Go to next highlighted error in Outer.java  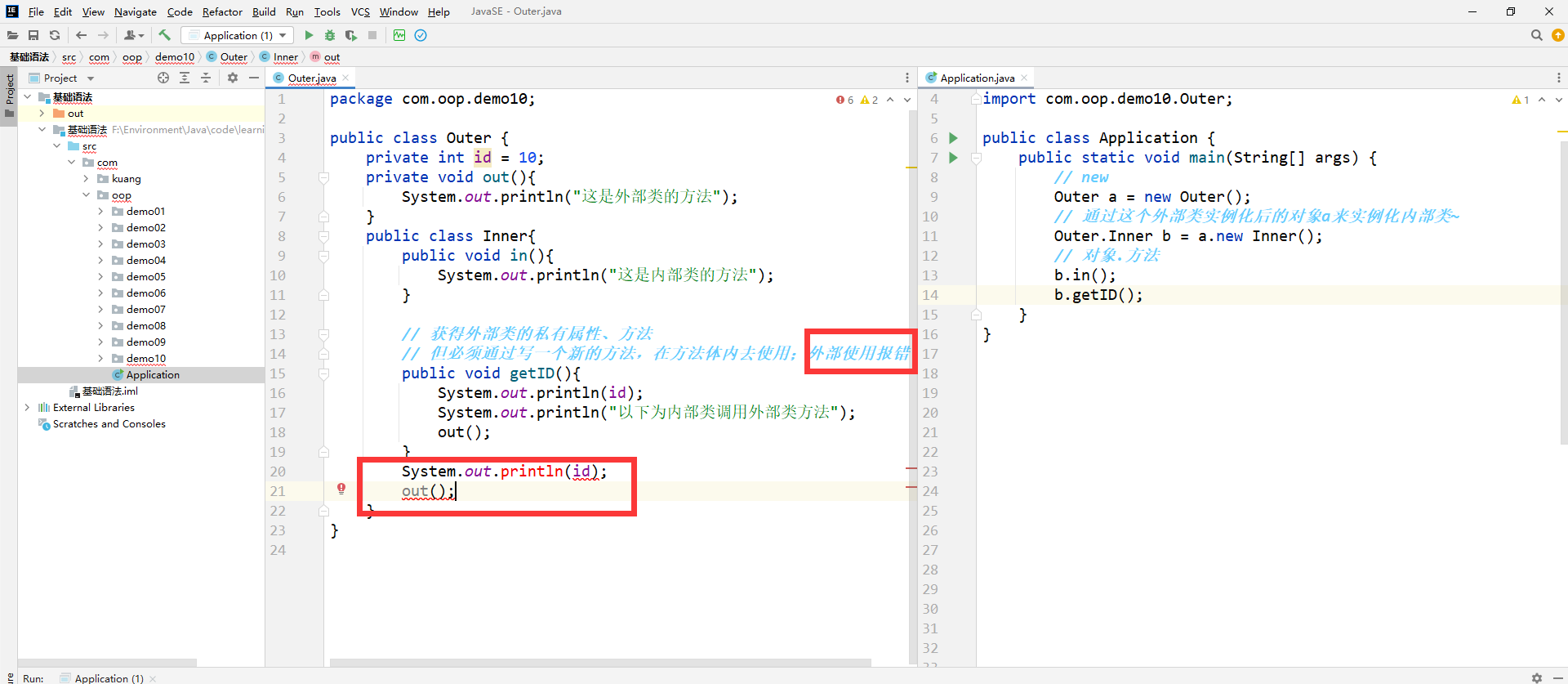point(907,100)
